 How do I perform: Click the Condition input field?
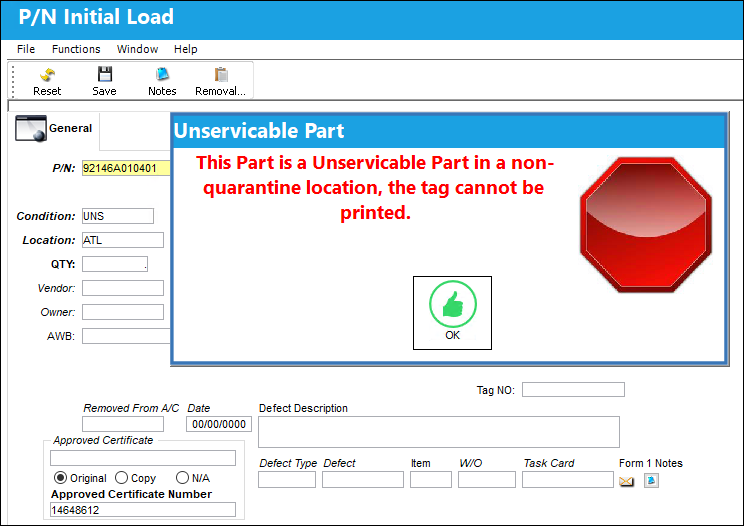pos(118,216)
